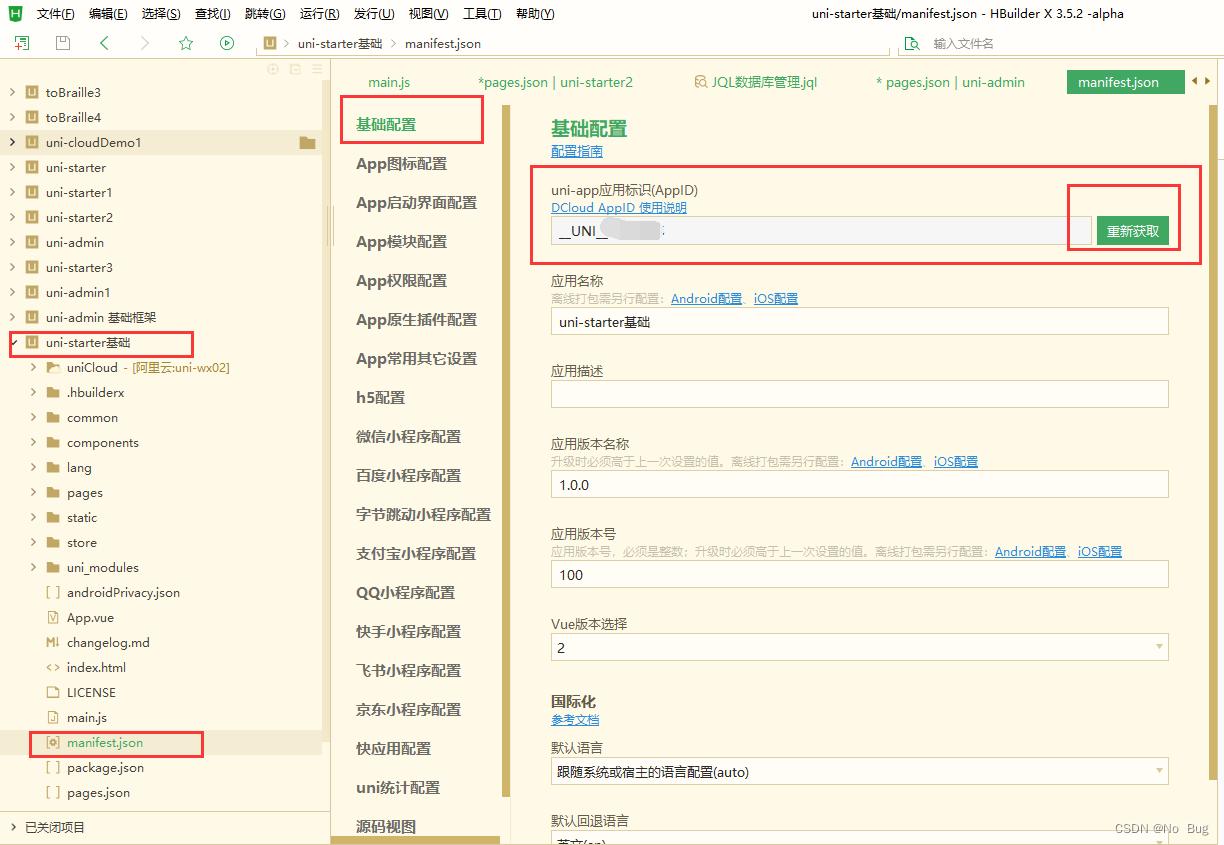
Task: Click the uni-admin project icon
Action: (32, 243)
